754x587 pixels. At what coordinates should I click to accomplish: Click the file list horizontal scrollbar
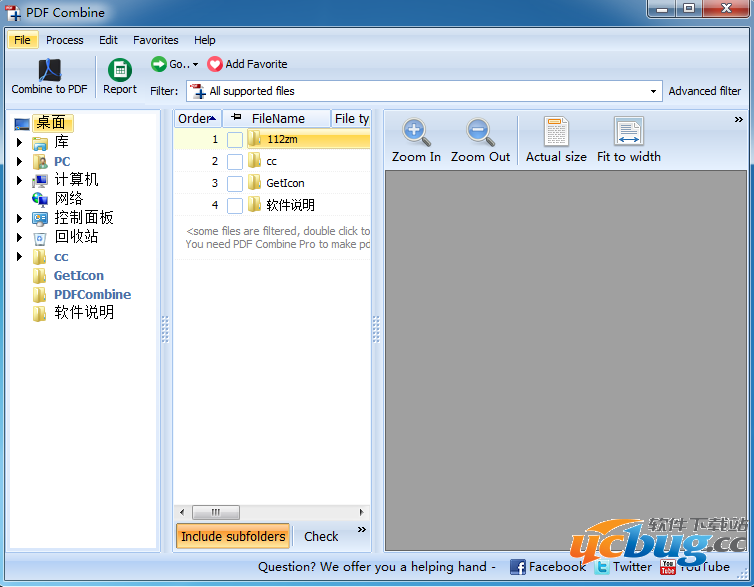pos(272,512)
